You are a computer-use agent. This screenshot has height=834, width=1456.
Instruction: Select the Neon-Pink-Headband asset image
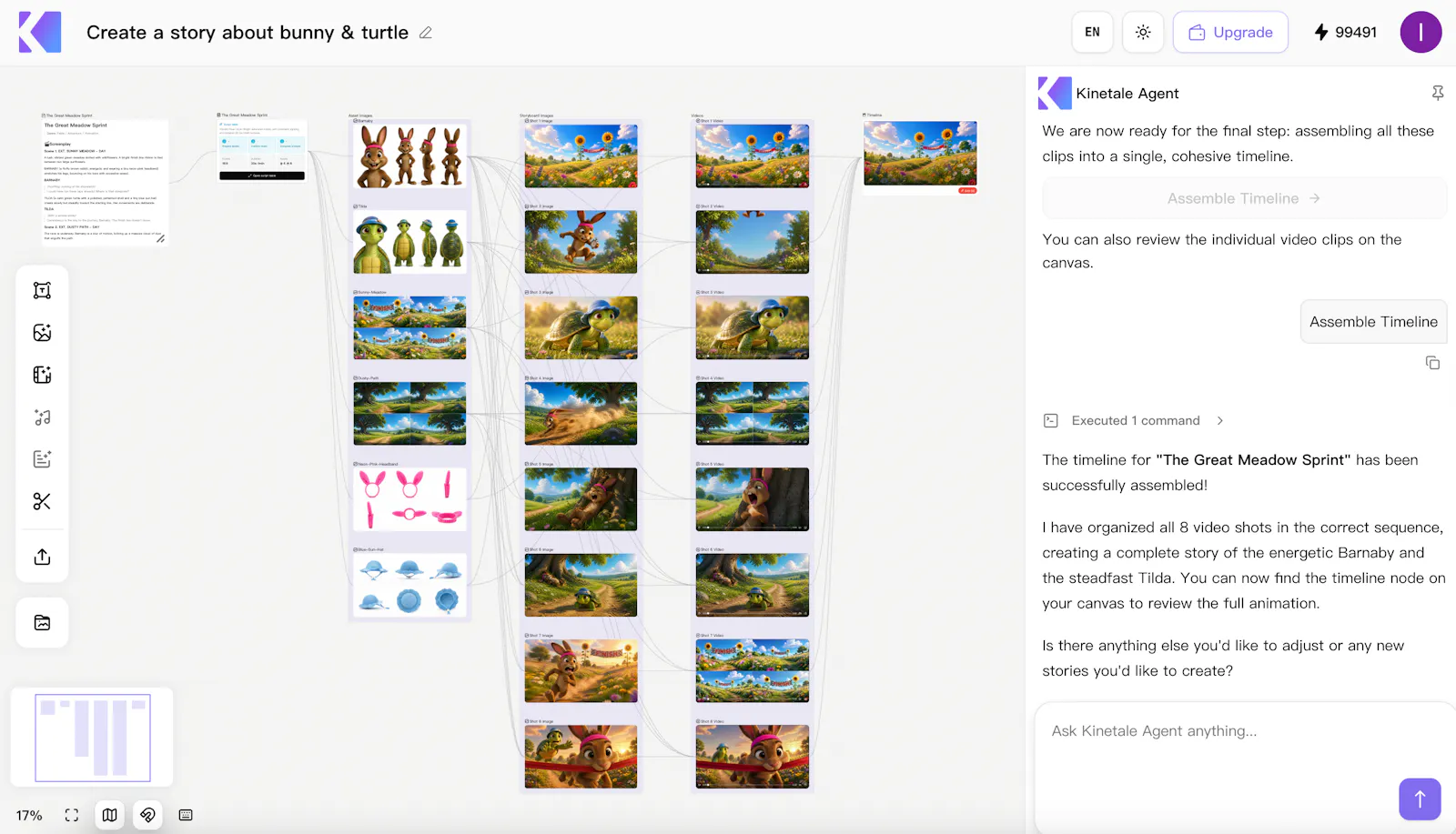pos(409,499)
